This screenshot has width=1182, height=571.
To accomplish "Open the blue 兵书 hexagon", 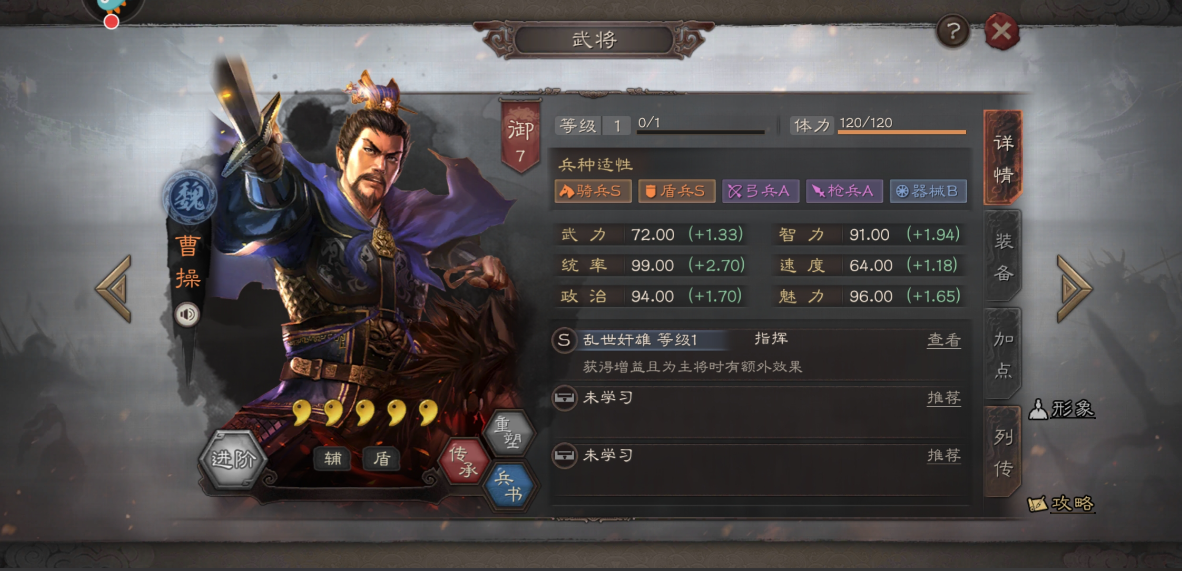I will (511, 486).
